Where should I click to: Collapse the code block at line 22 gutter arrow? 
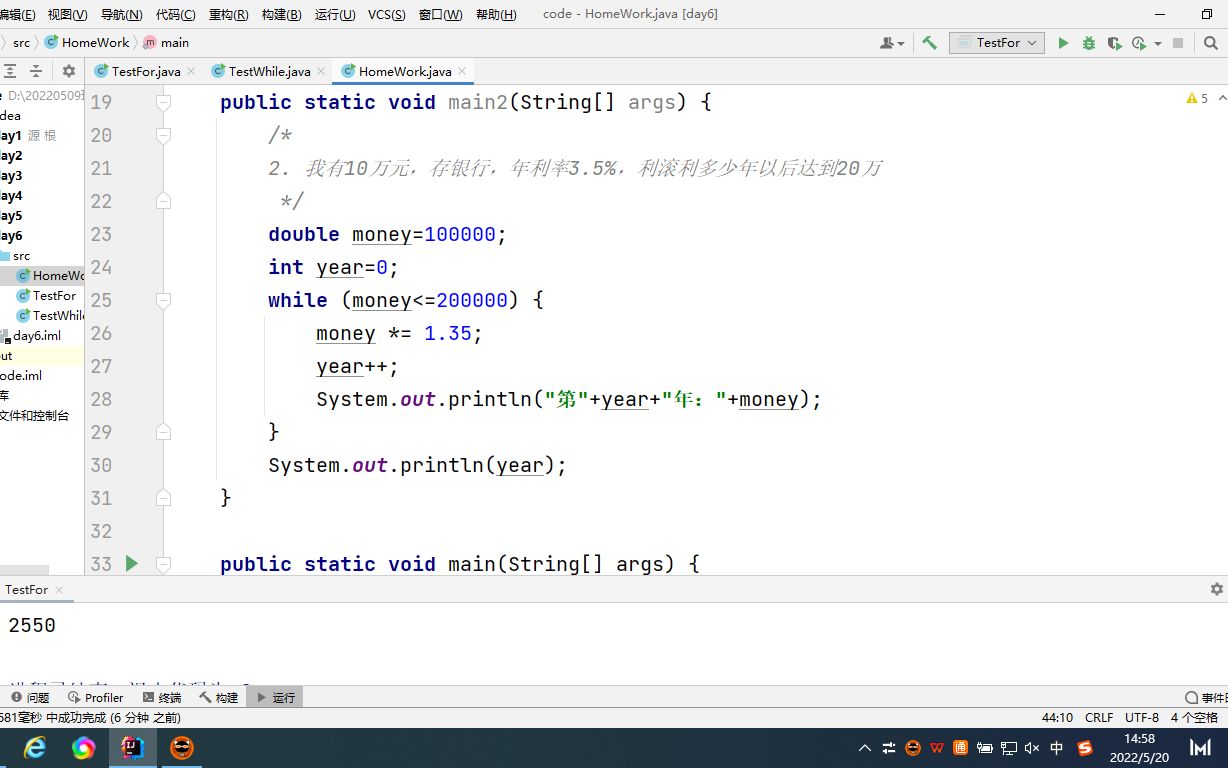[x=165, y=200]
